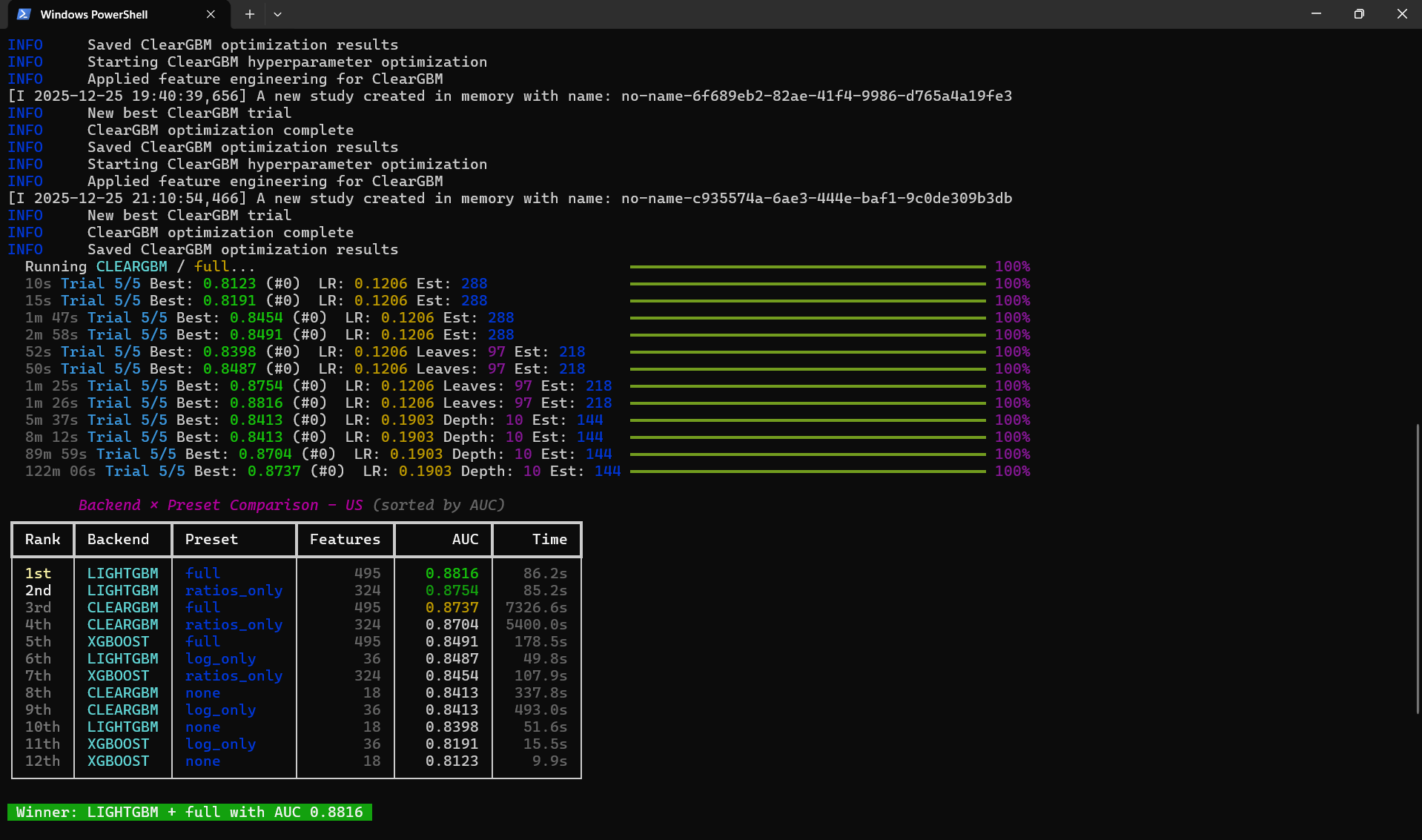Click XGBOOST in the 12th-ranked row
Screen dimensions: 1422x840
pos(118,761)
